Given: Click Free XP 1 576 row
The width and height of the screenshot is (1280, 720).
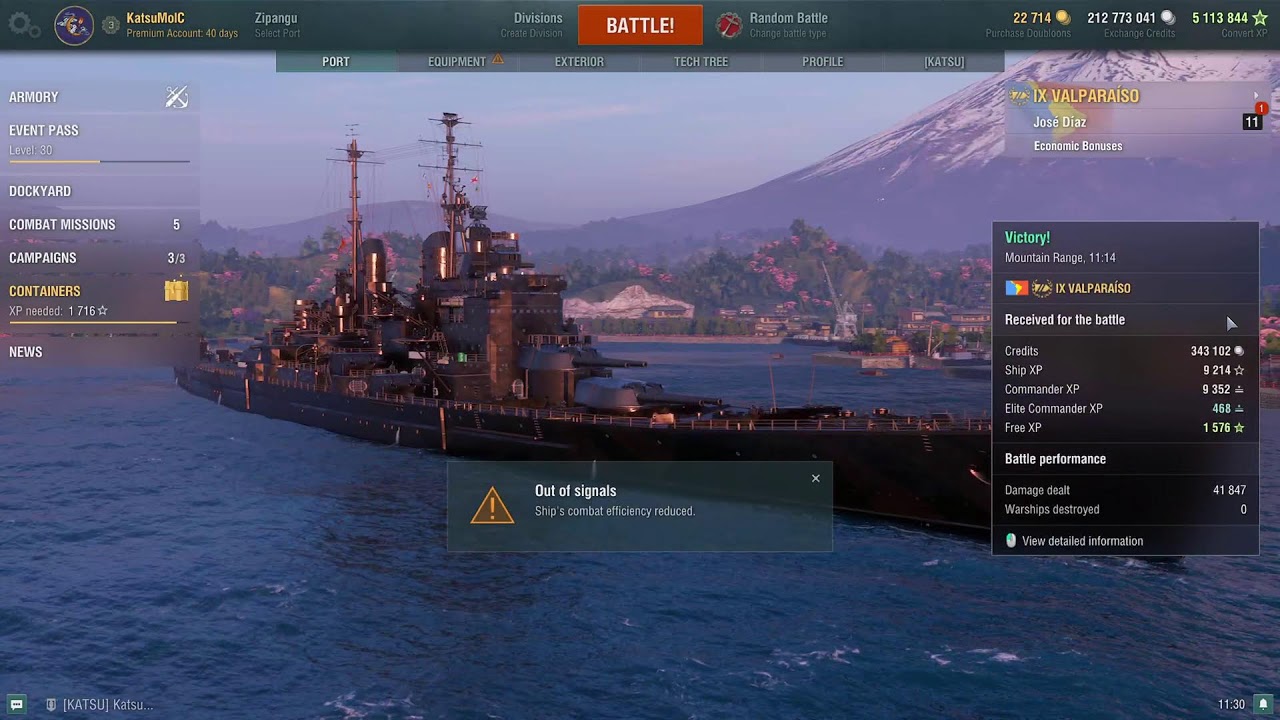Looking at the screenshot, I should click(1125, 427).
